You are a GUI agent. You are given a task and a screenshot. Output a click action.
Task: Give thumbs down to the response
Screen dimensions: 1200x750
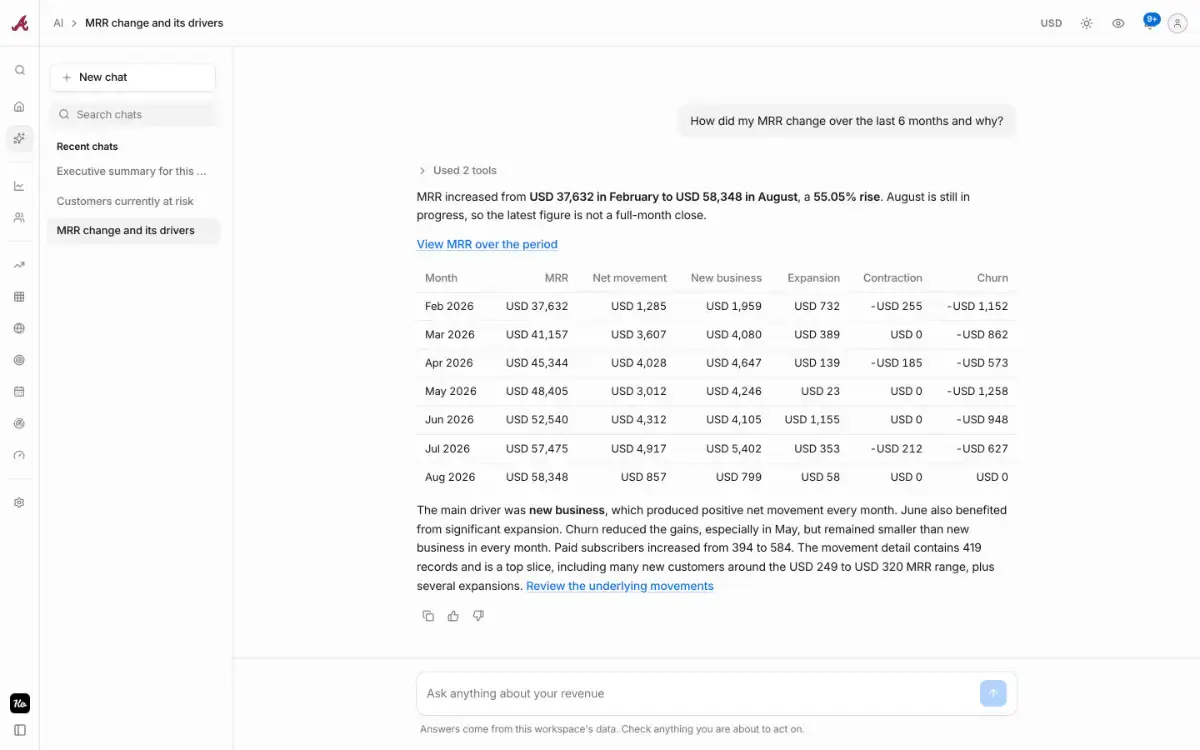(478, 616)
